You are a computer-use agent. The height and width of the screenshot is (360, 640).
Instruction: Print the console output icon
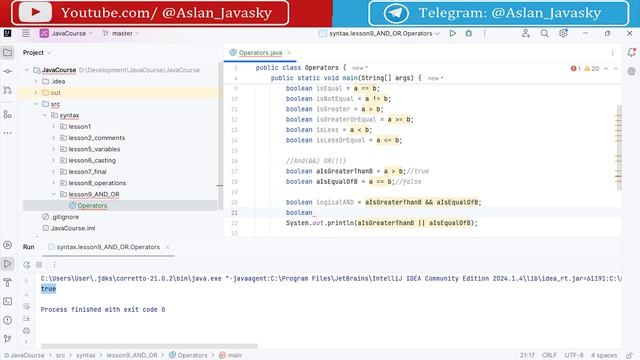[27, 331]
